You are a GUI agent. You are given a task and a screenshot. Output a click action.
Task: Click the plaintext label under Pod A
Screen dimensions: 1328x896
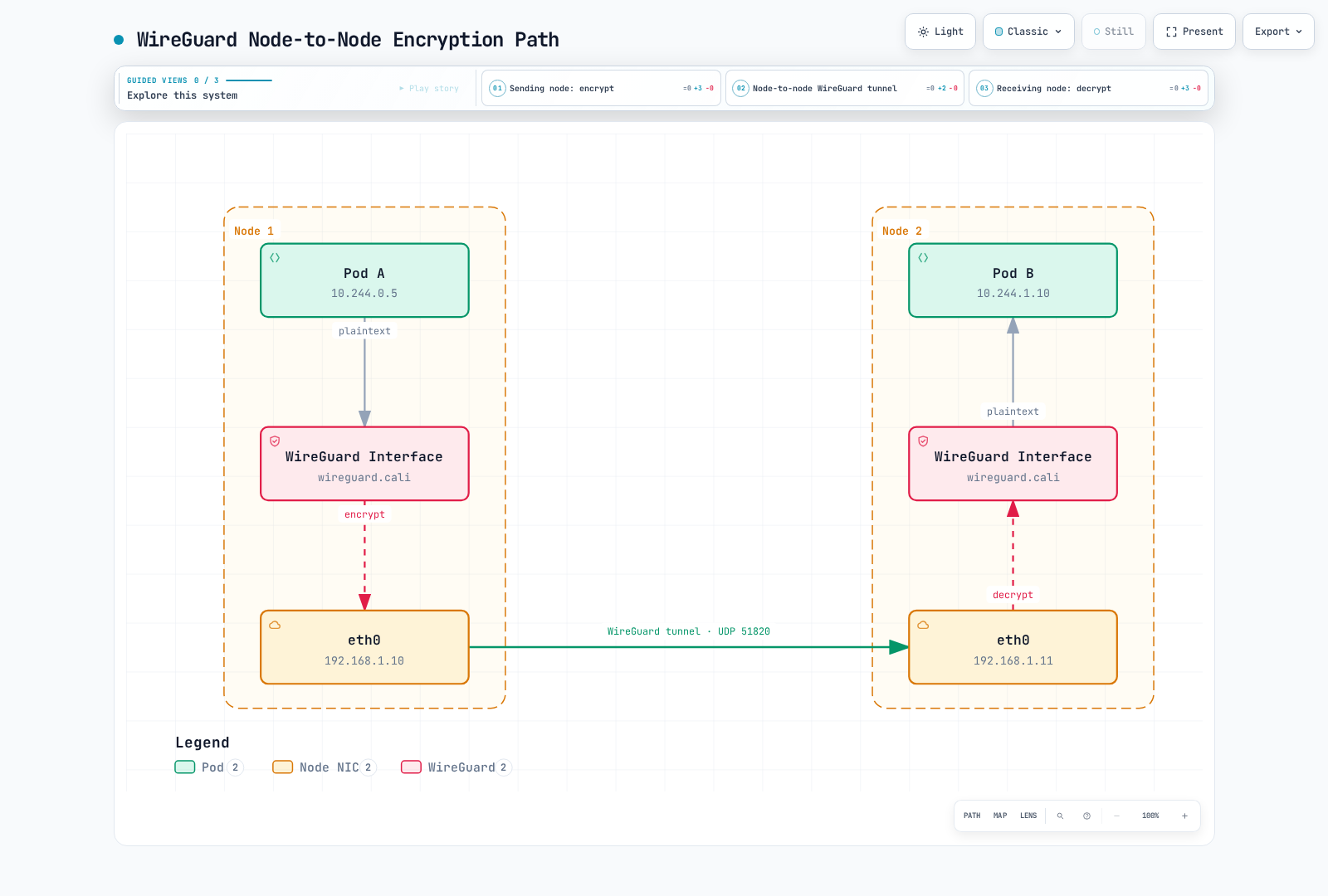coord(364,331)
